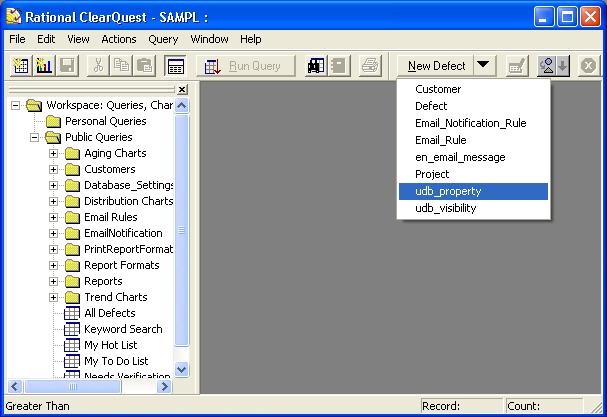Choose udb_property from the list
This screenshot has width=607, height=417.
pos(473,191)
